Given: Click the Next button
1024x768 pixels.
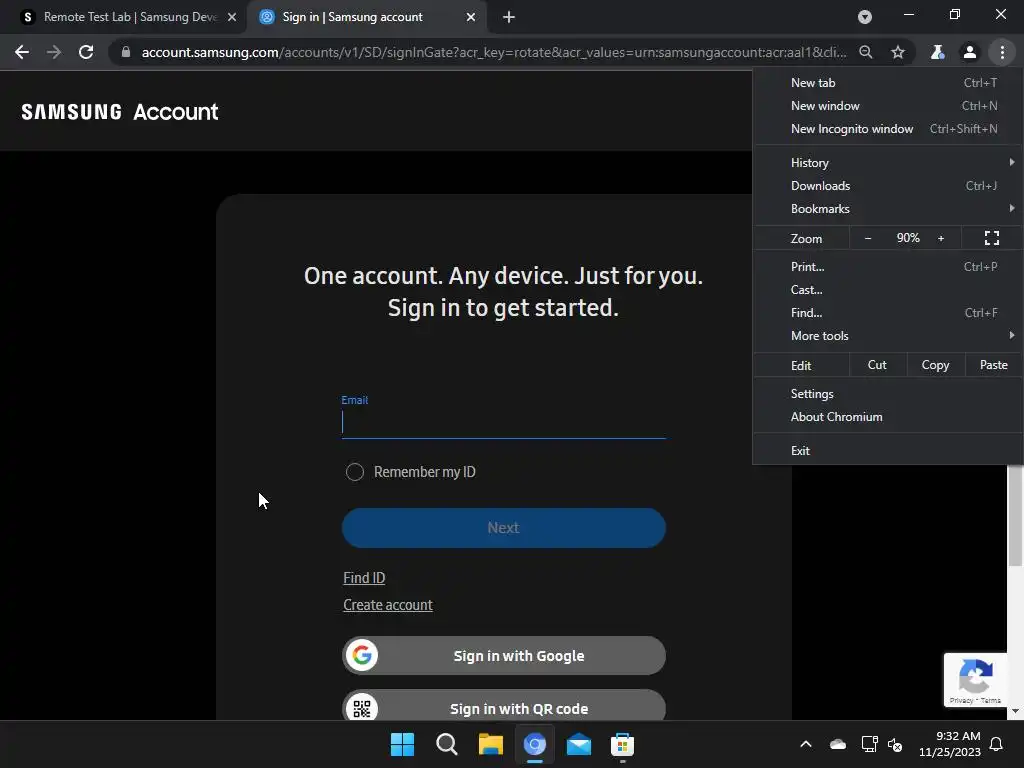Looking at the screenshot, I should tap(504, 528).
